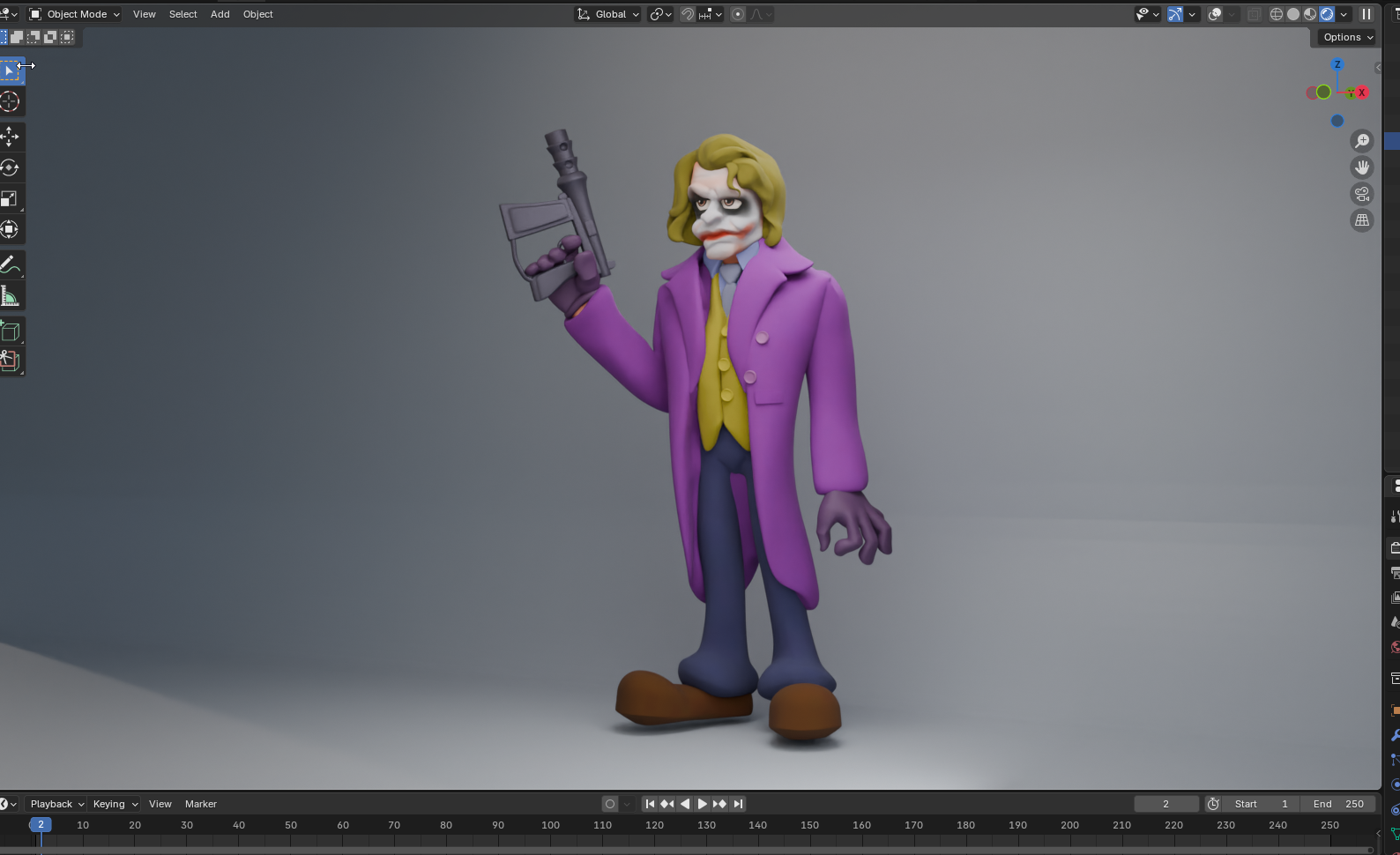
Task: Click the pan hand viewport button
Action: point(1362,167)
